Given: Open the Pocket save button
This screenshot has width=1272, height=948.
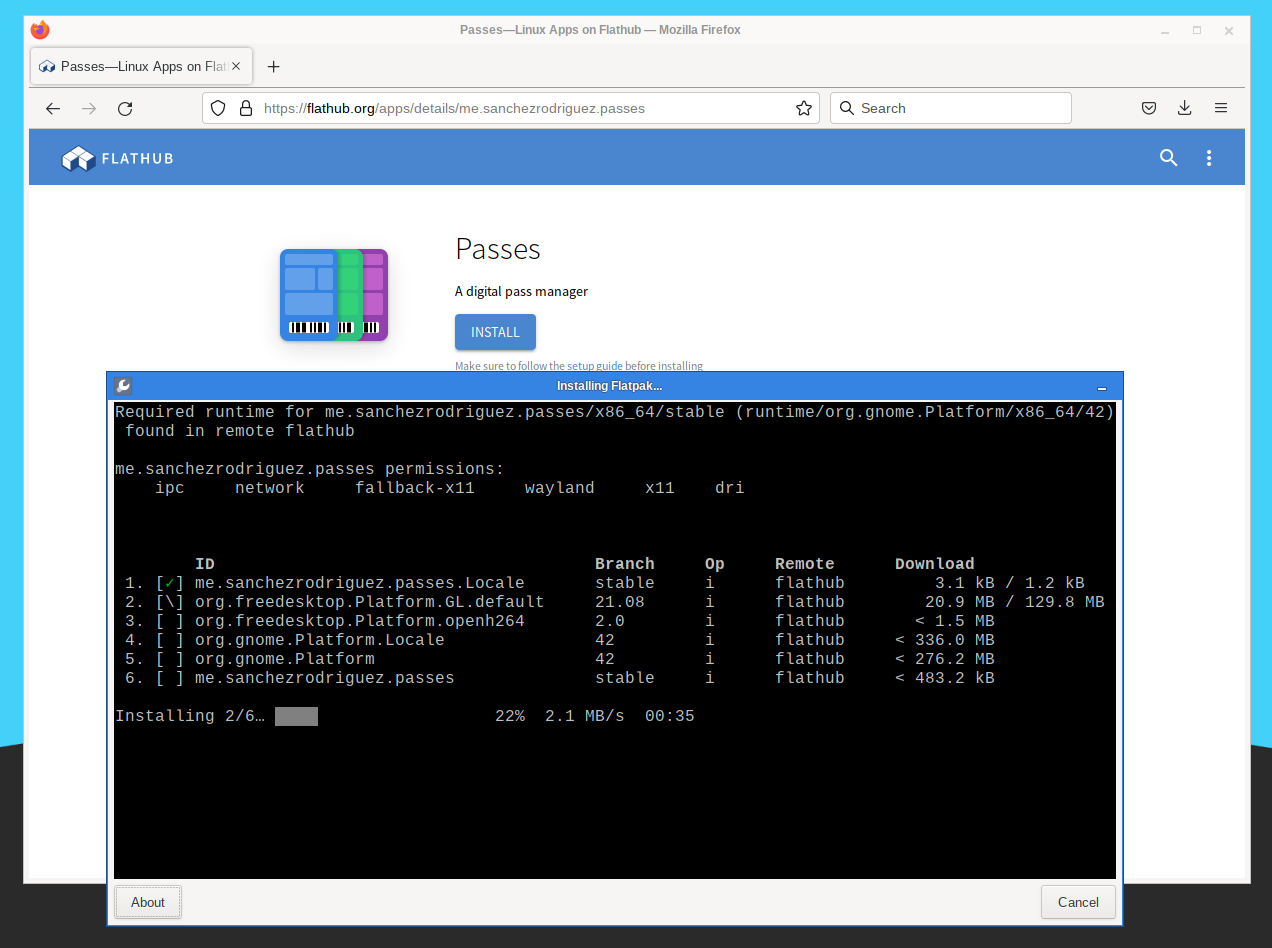Looking at the screenshot, I should [x=1149, y=108].
